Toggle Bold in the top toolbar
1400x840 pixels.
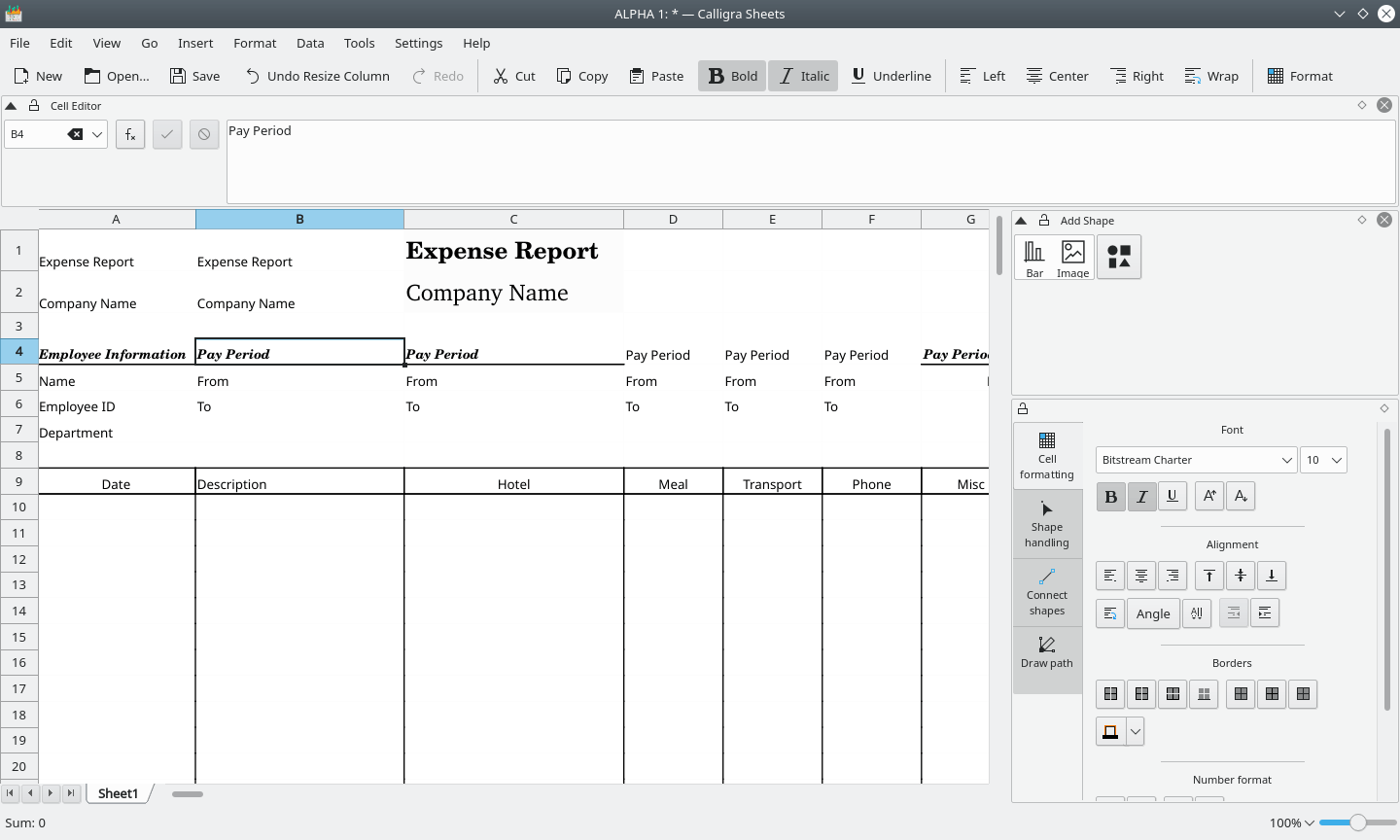732,76
